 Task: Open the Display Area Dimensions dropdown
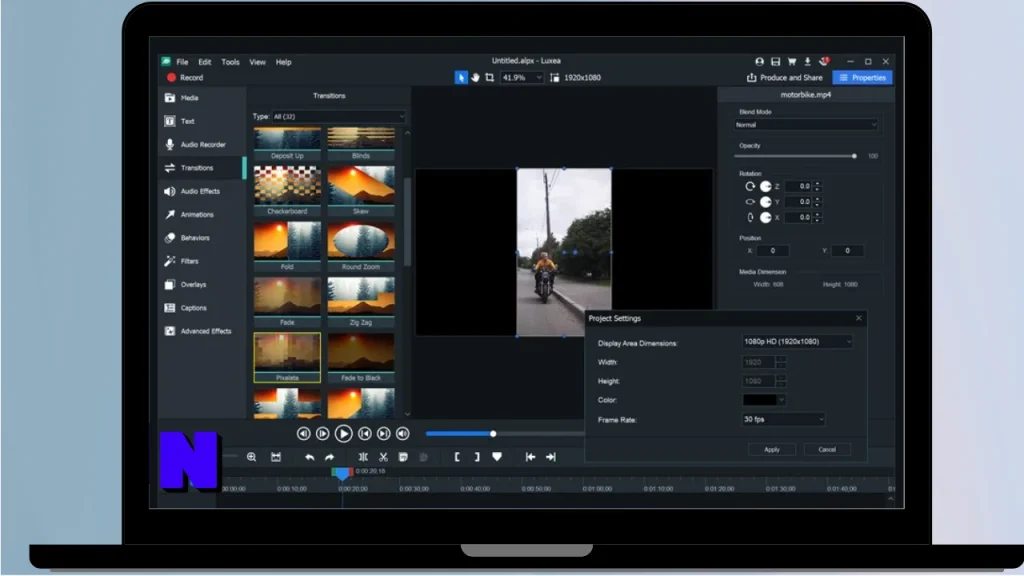pyautogui.click(x=797, y=342)
